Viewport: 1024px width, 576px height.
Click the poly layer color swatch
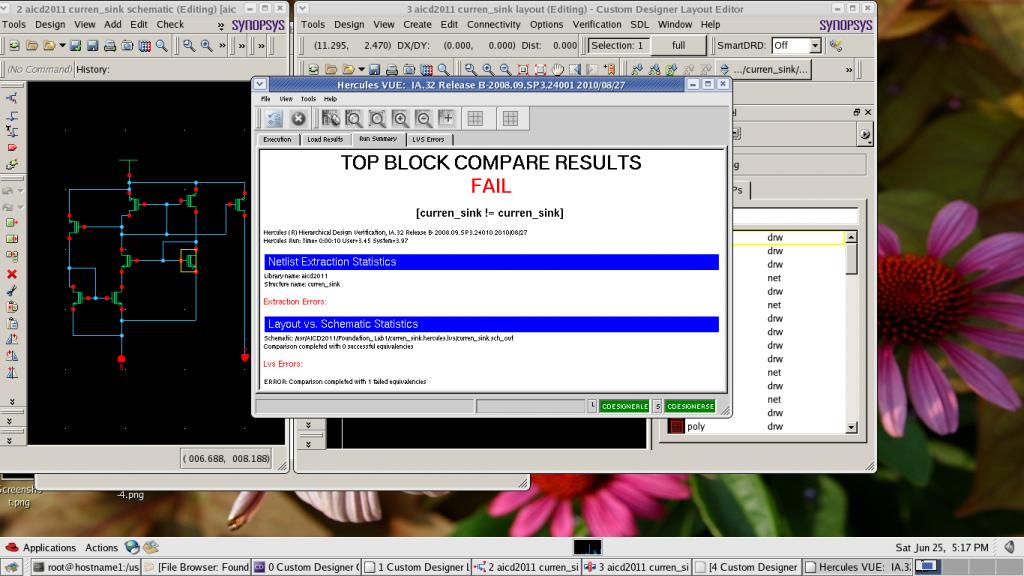677,426
